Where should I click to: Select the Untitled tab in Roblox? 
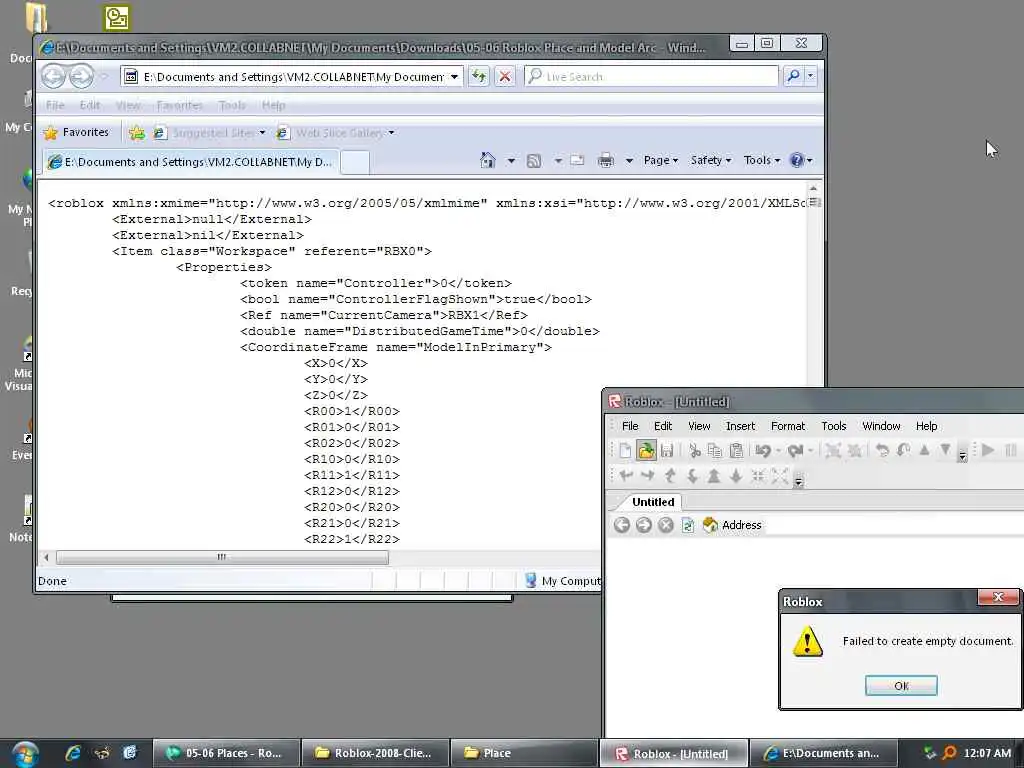652,502
